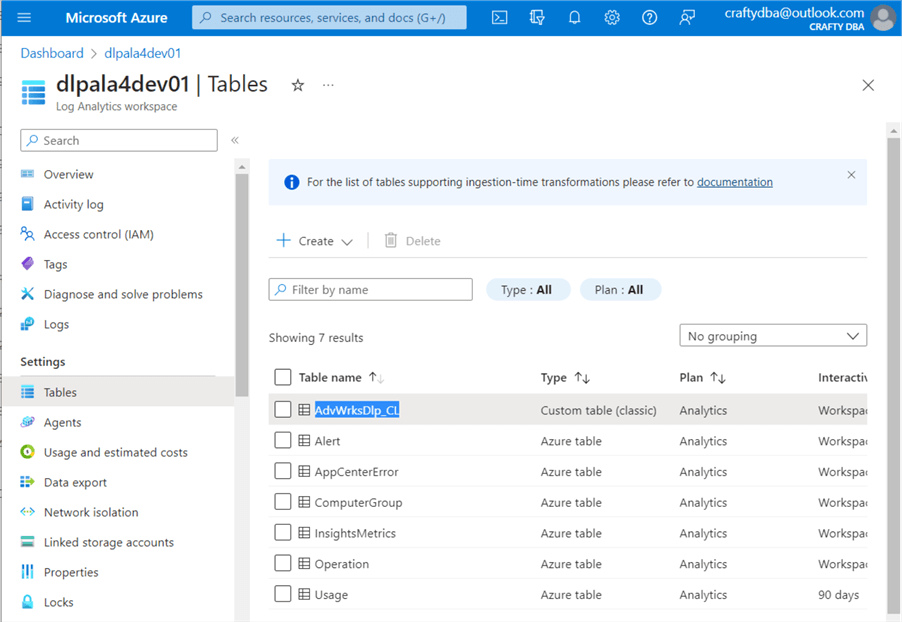This screenshot has height=622, width=902.
Task: Focus the Filter by name field
Action: 370,289
